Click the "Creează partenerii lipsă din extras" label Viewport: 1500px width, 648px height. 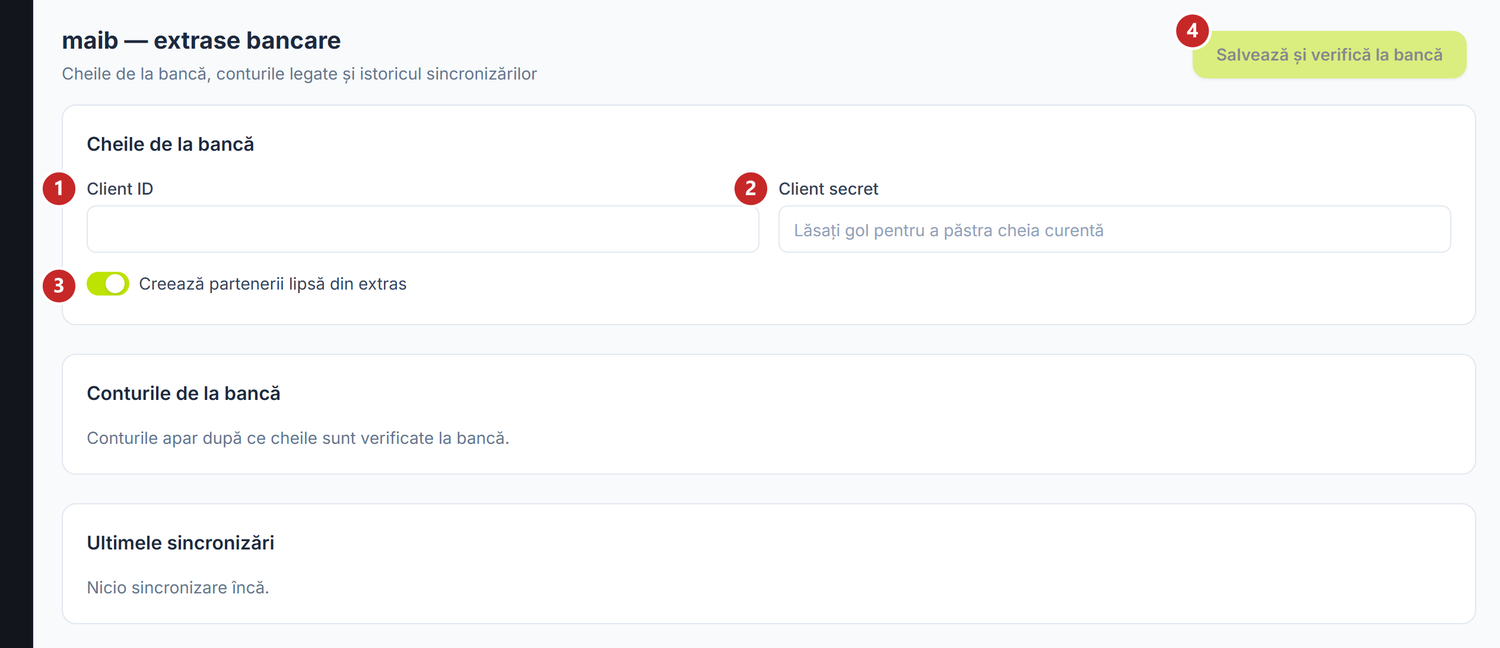point(273,284)
